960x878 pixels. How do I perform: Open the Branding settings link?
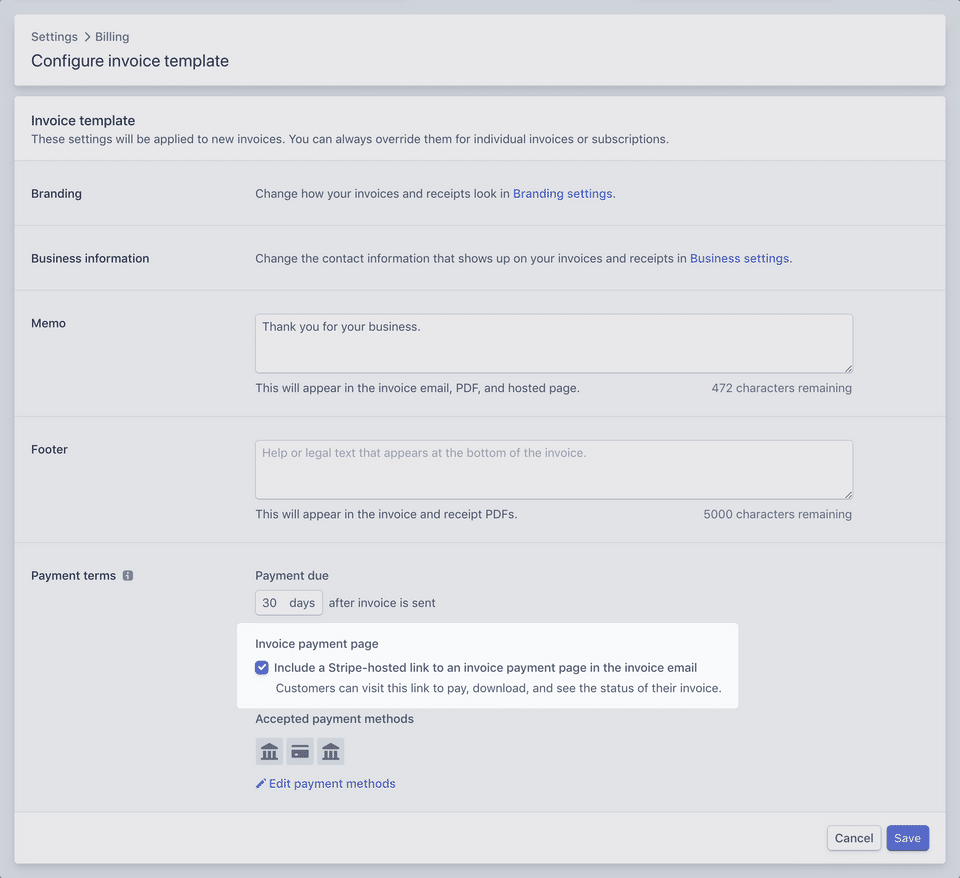pyautogui.click(x=562, y=194)
